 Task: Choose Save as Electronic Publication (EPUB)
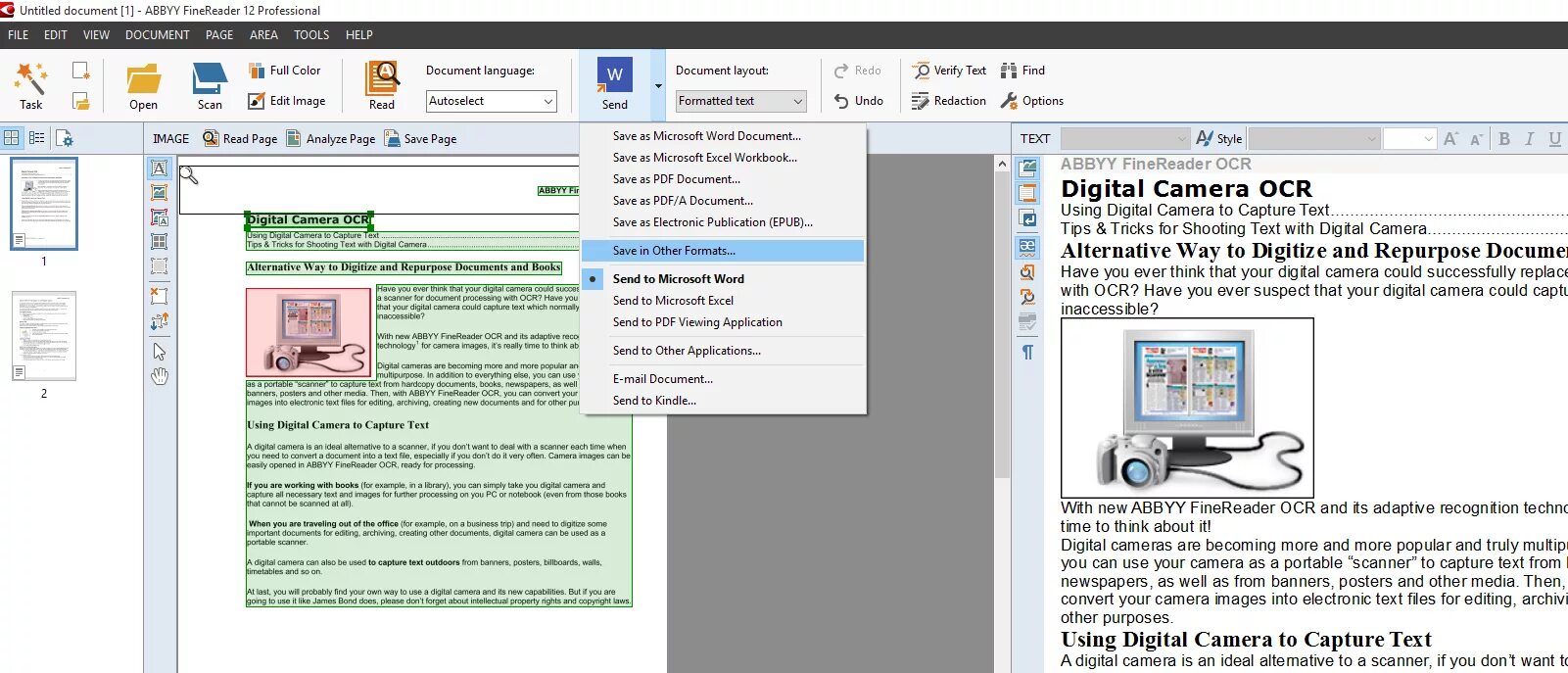tap(723, 222)
